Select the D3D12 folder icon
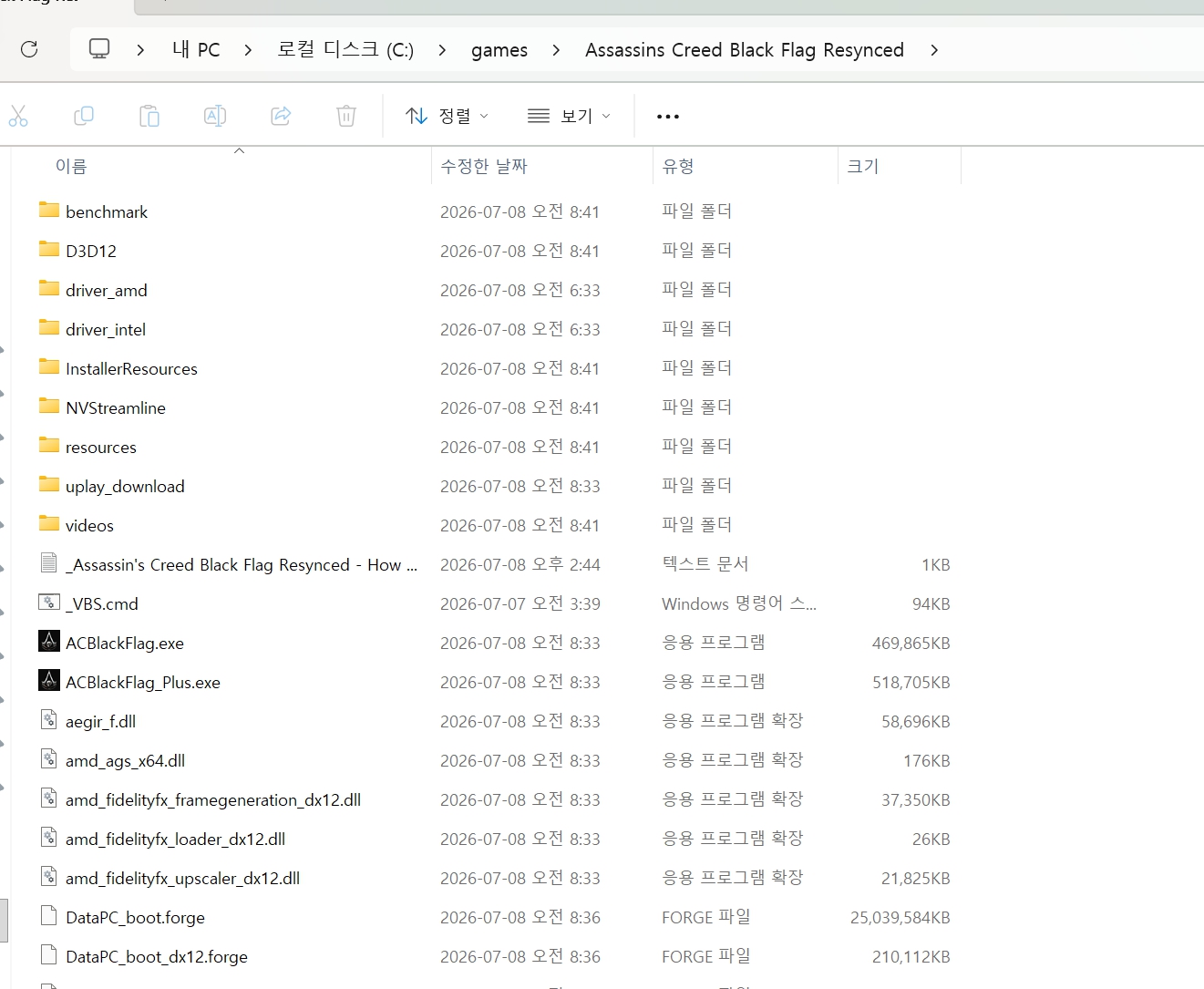 click(49, 249)
